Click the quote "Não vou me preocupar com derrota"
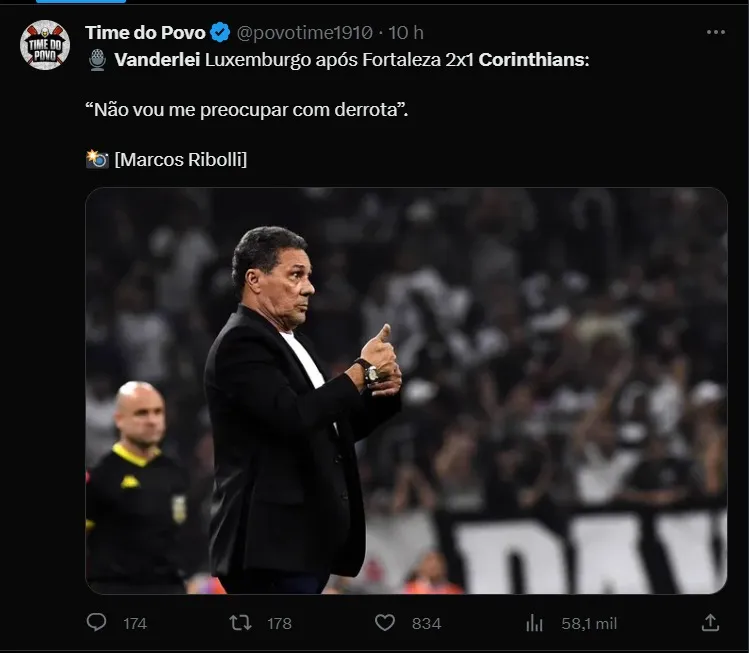The width and height of the screenshot is (749, 653). click(x=247, y=109)
